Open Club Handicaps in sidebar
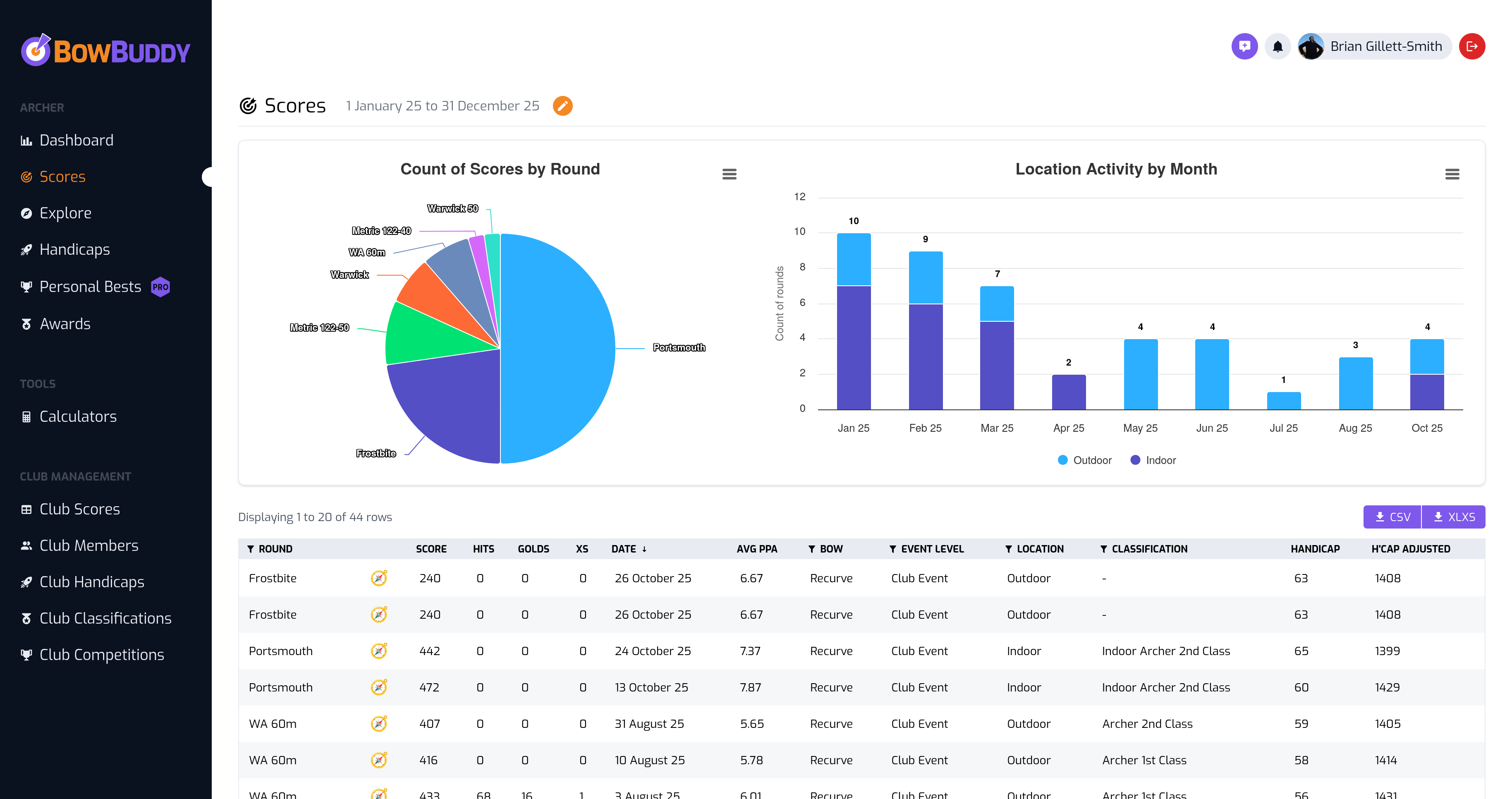Screen dimensions: 1512x799 pyautogui.click(x=91, y=582)
